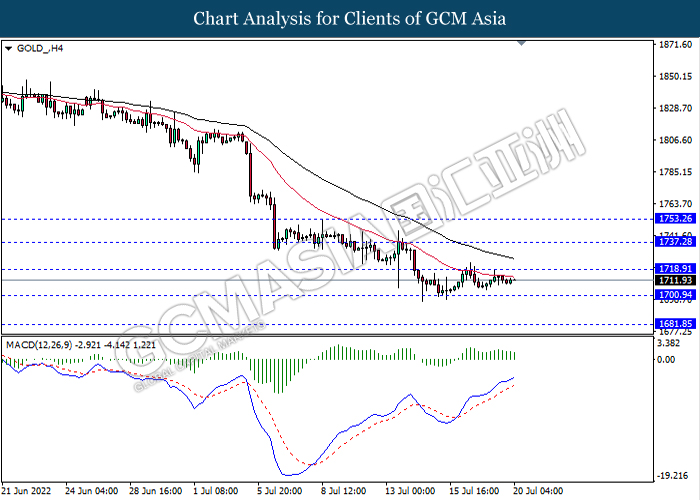Screen dimensions: 700x500
Task: Click the Chart Analysis for Clients title
Action: click(350, 19)
